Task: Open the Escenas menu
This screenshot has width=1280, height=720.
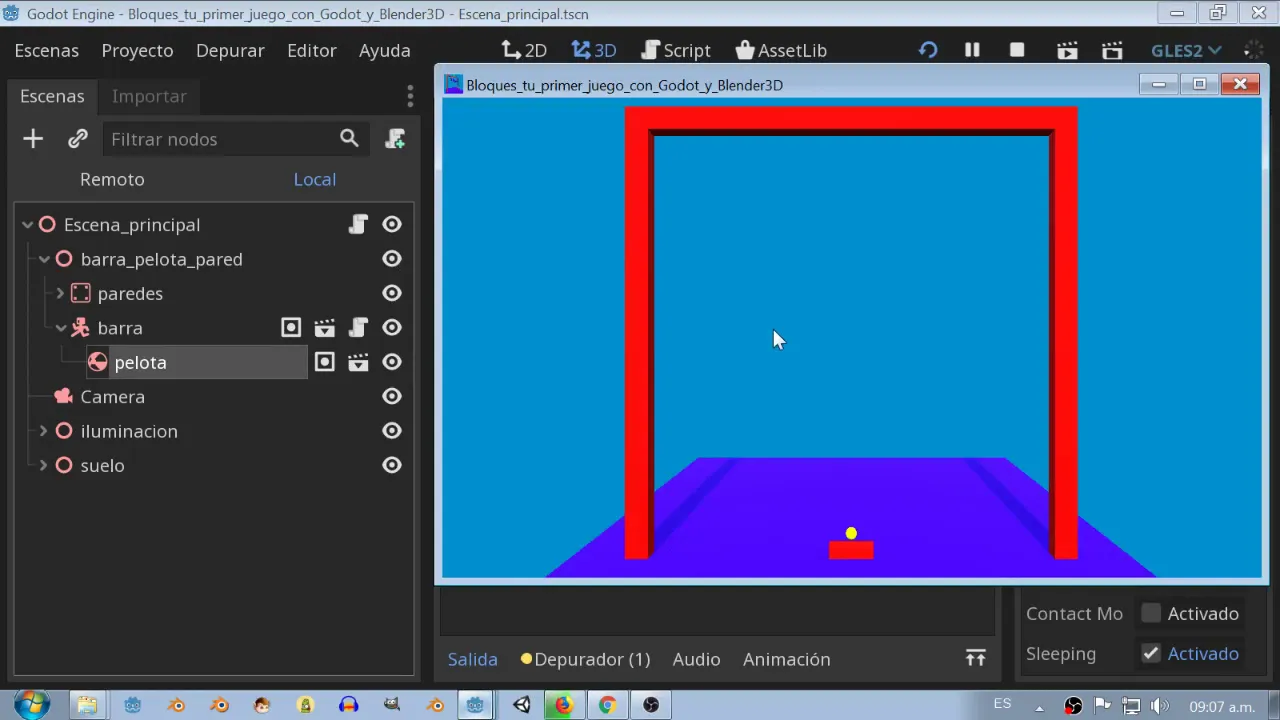Action: point(47,50)
